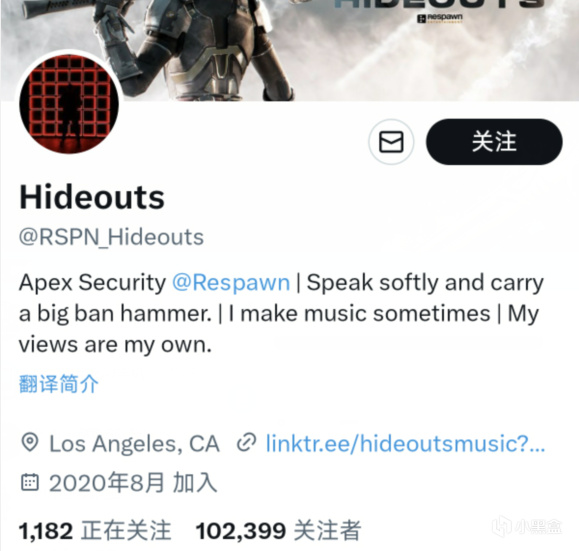Click the Hideouts display name

pyautogui.click(x=92, y=198)
